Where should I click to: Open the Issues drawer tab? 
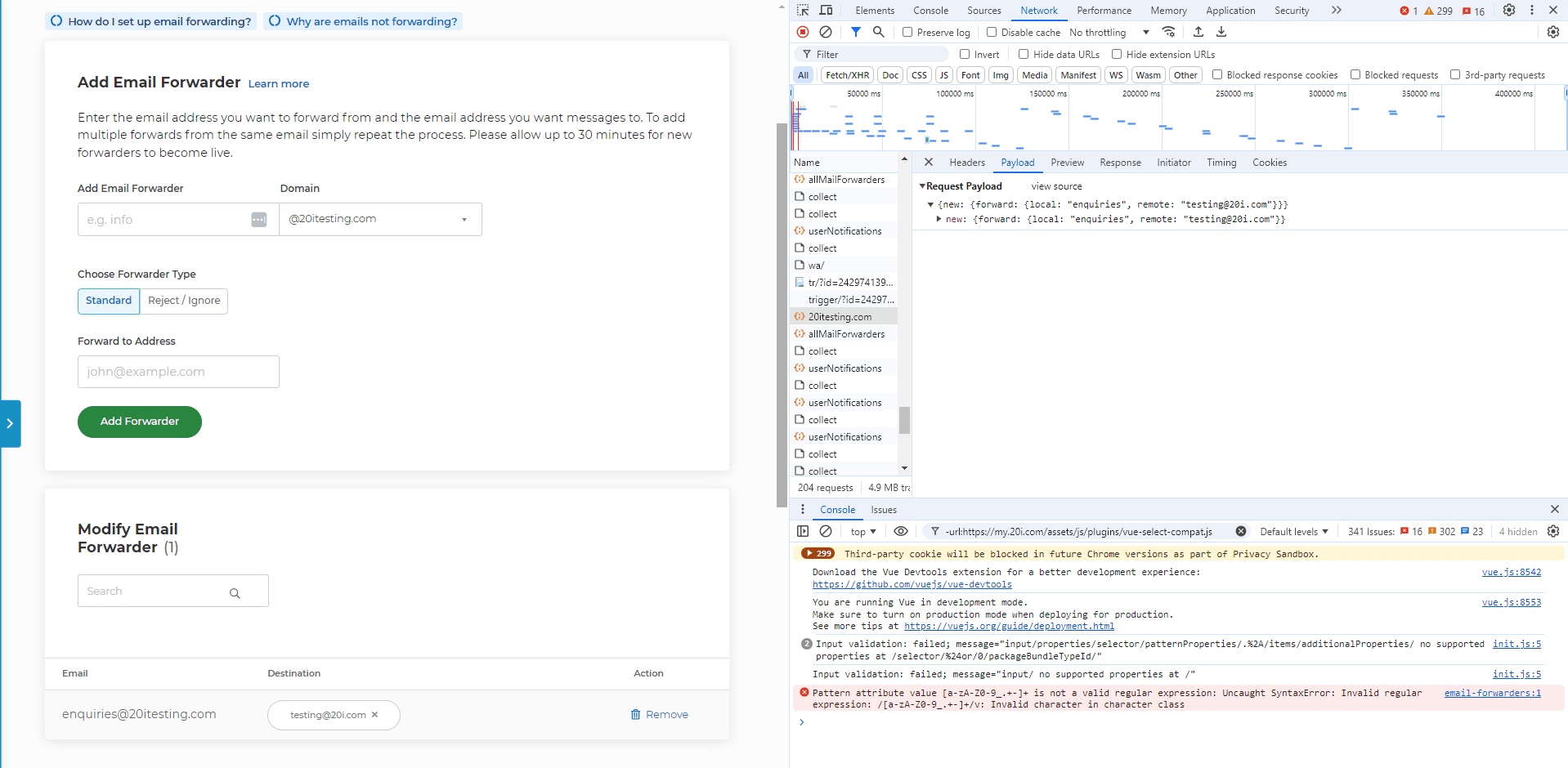884,510
